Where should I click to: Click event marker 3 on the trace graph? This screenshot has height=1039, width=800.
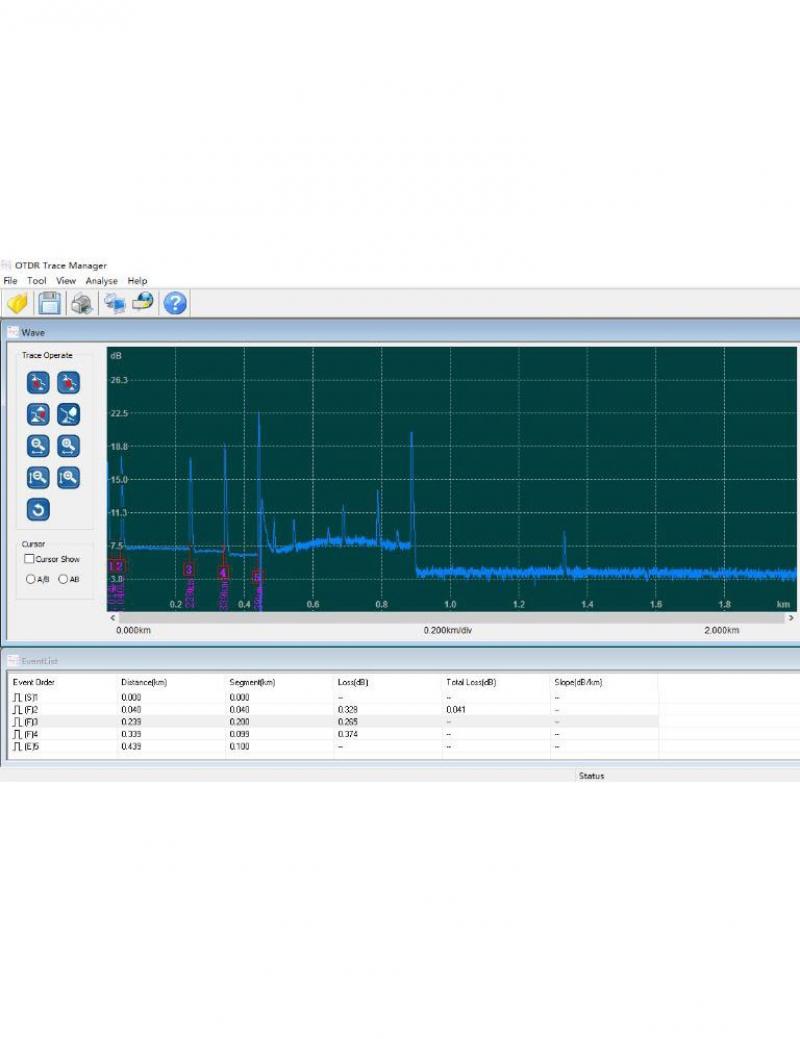[x=189, y=569]
